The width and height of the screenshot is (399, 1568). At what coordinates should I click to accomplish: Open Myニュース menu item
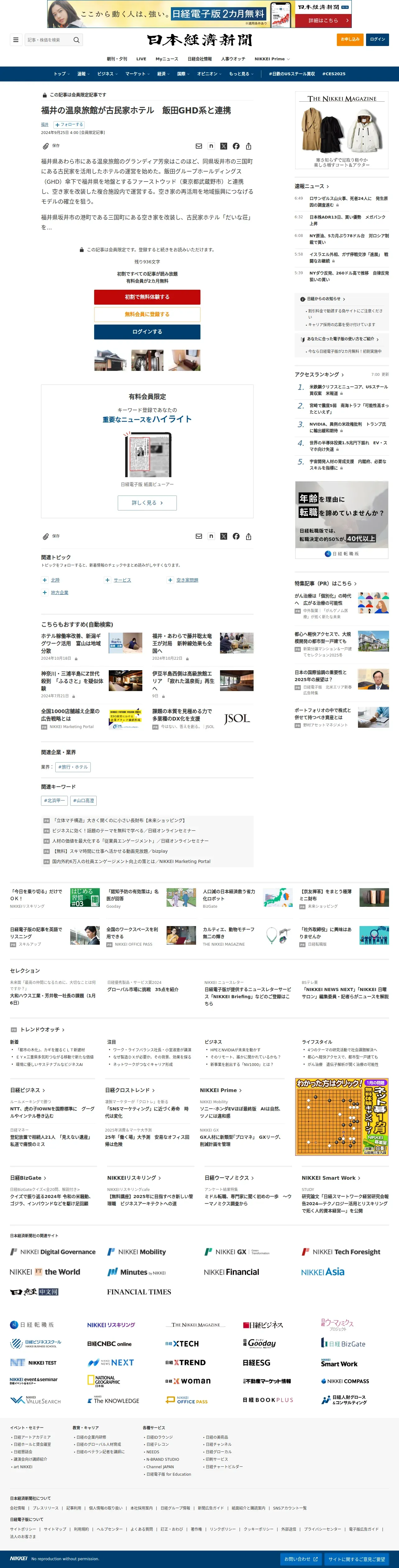click(x=167, y=59)
